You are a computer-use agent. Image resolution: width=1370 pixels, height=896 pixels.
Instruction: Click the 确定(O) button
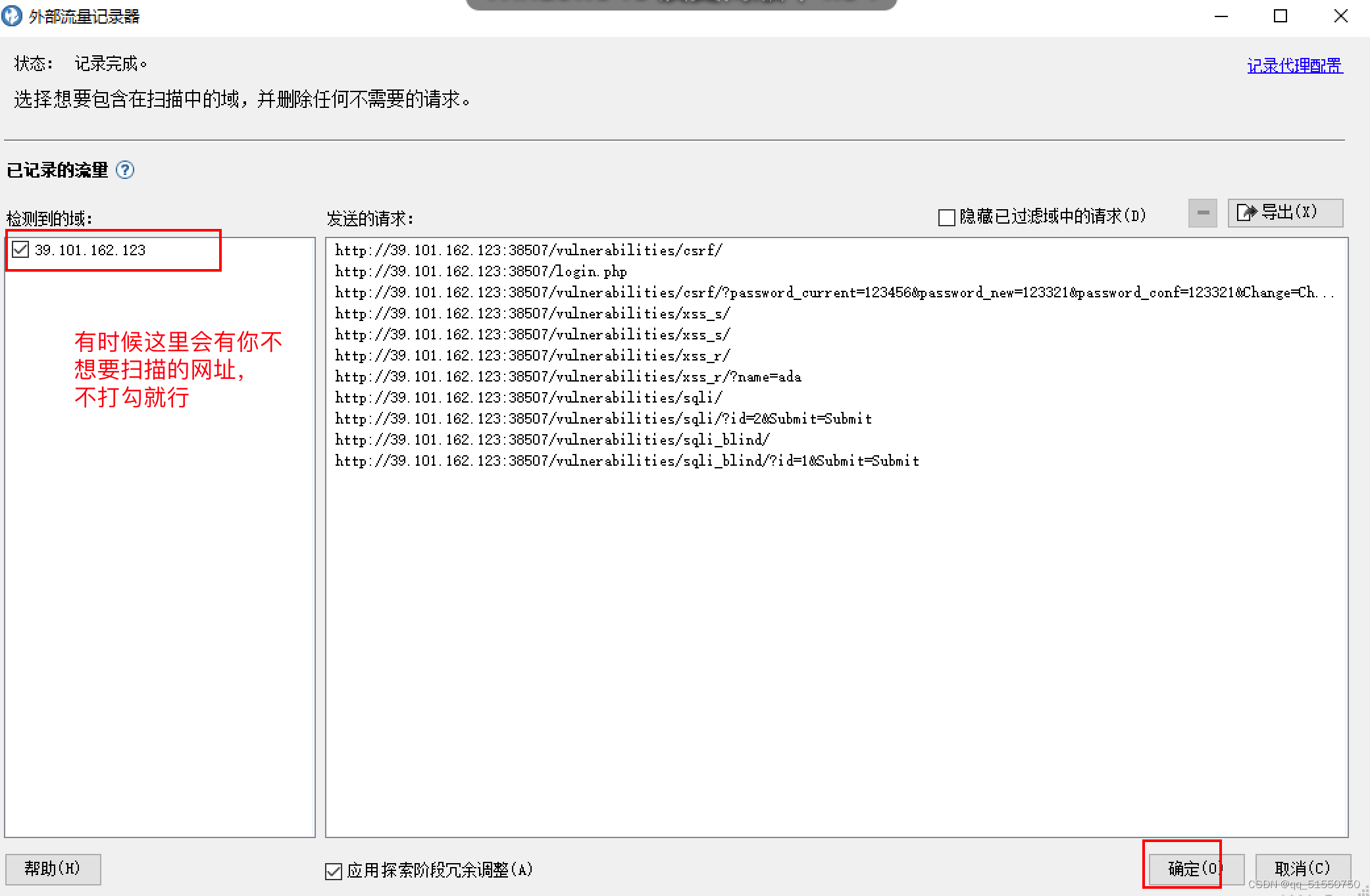tap(1196, 869)
